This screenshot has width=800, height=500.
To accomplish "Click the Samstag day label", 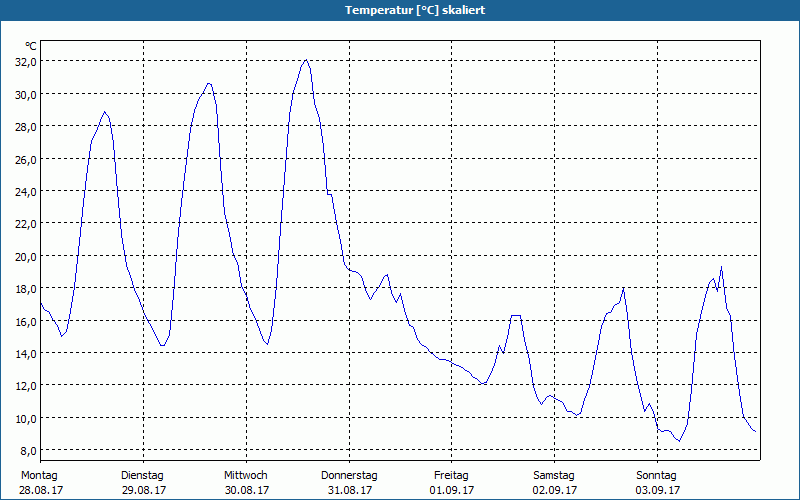I will pyautogui.click(x=554, y=476).
